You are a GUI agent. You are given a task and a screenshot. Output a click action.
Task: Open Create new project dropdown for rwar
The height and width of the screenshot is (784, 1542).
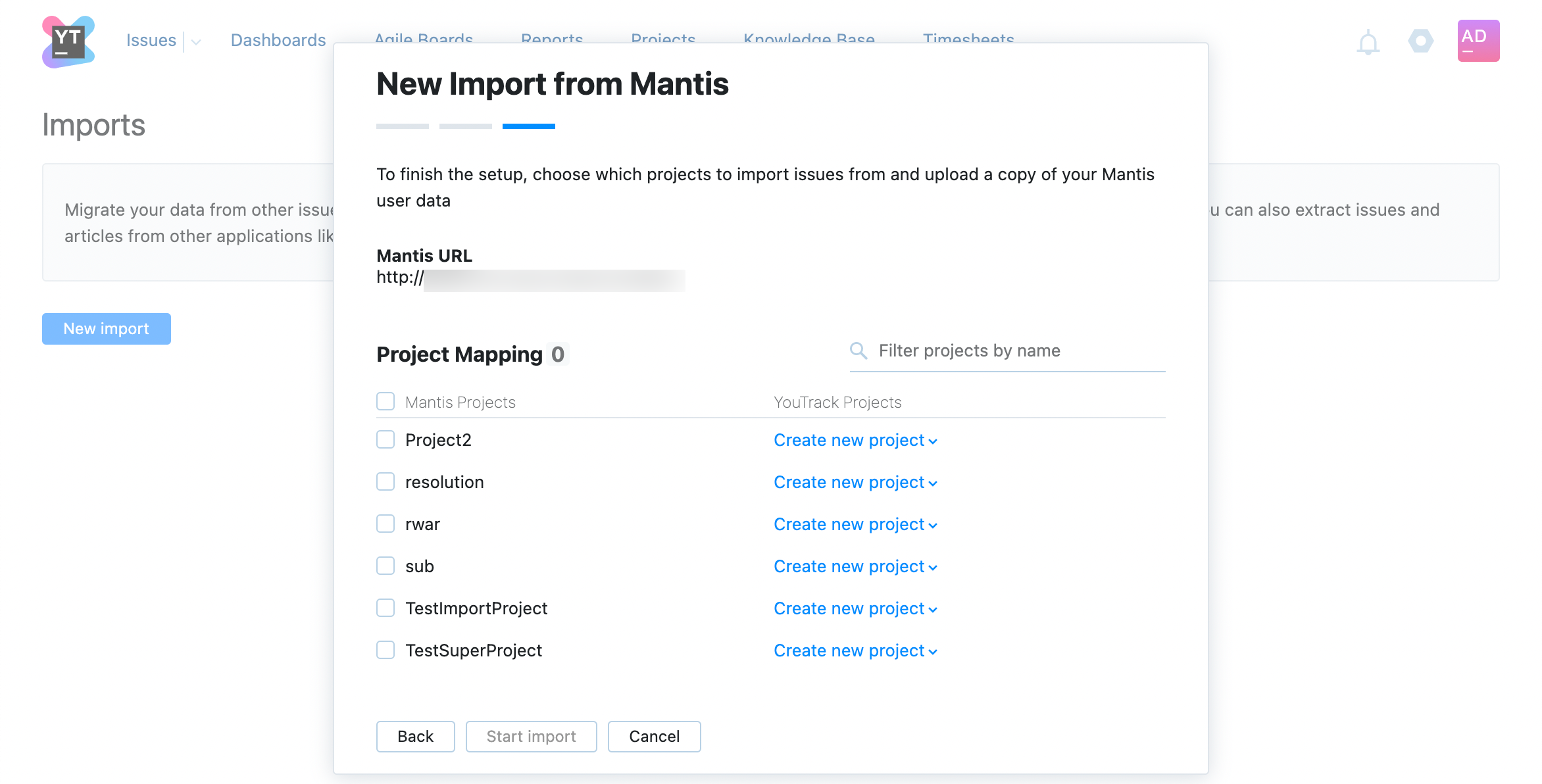tap(855, 524)
